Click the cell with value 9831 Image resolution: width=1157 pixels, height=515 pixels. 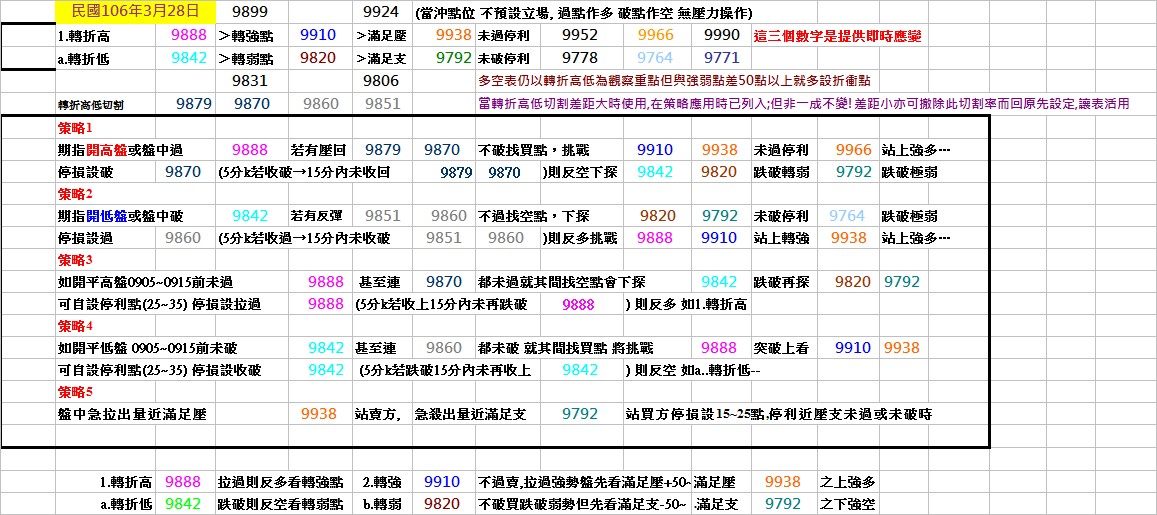(250, 81)
